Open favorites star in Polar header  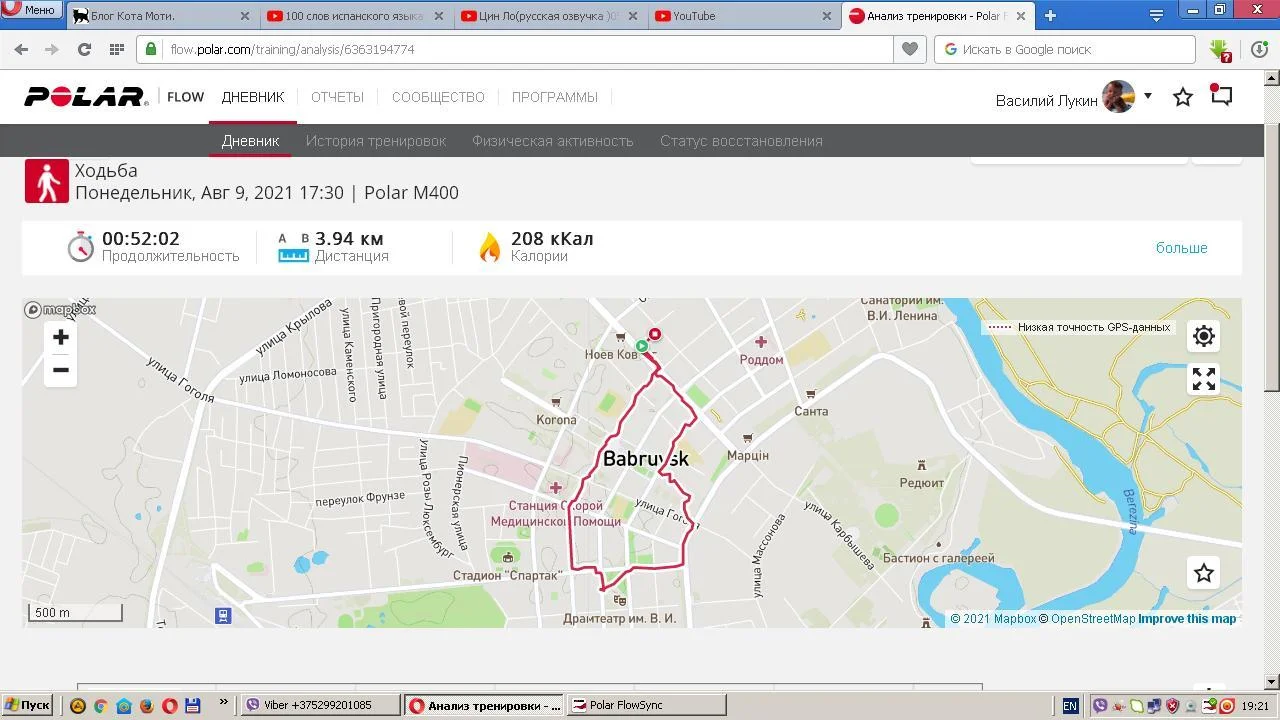pos(1183,97)
